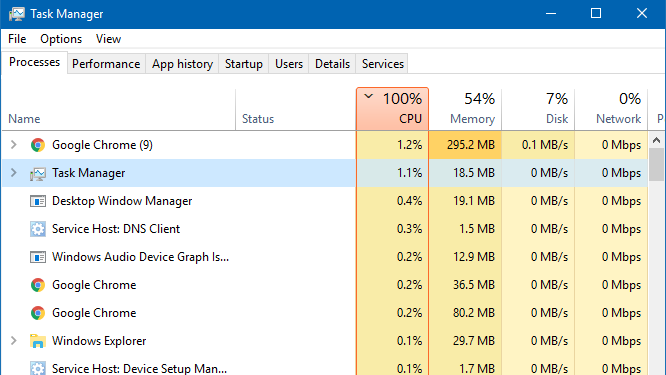Click the Windows Explorer folder icon
Viewport: 666px width, 375px height.
[38, 341]
